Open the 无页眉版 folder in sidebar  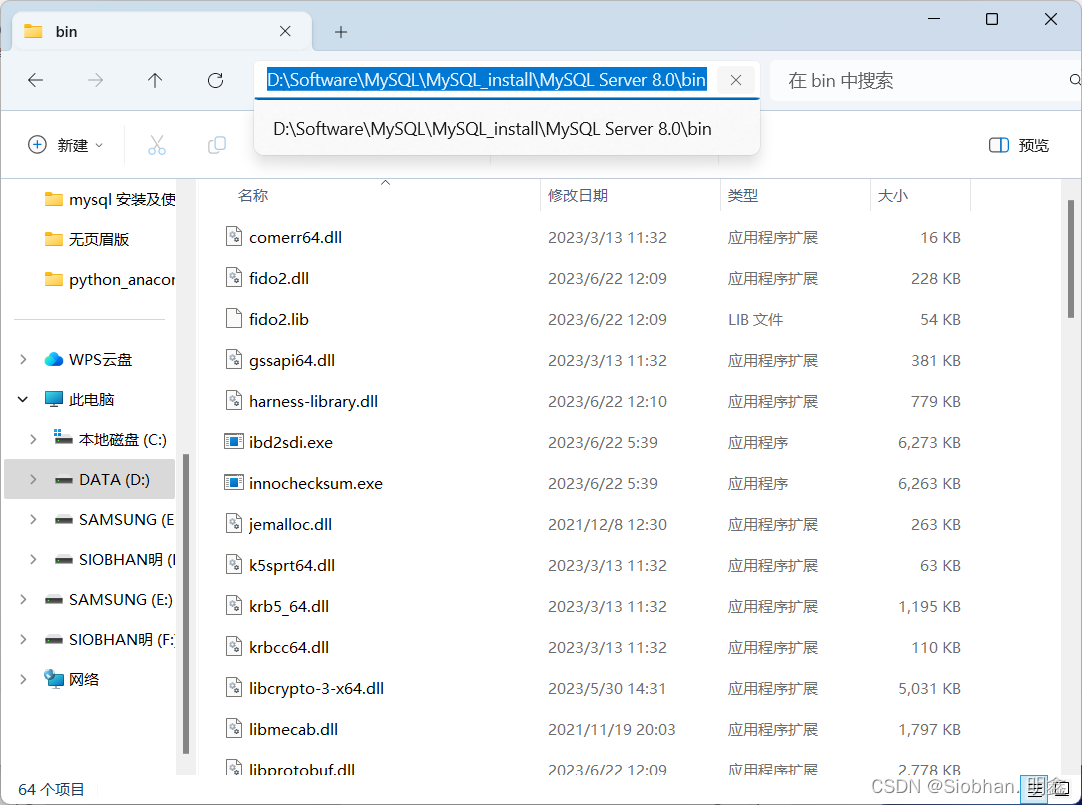tap(87, 239)
